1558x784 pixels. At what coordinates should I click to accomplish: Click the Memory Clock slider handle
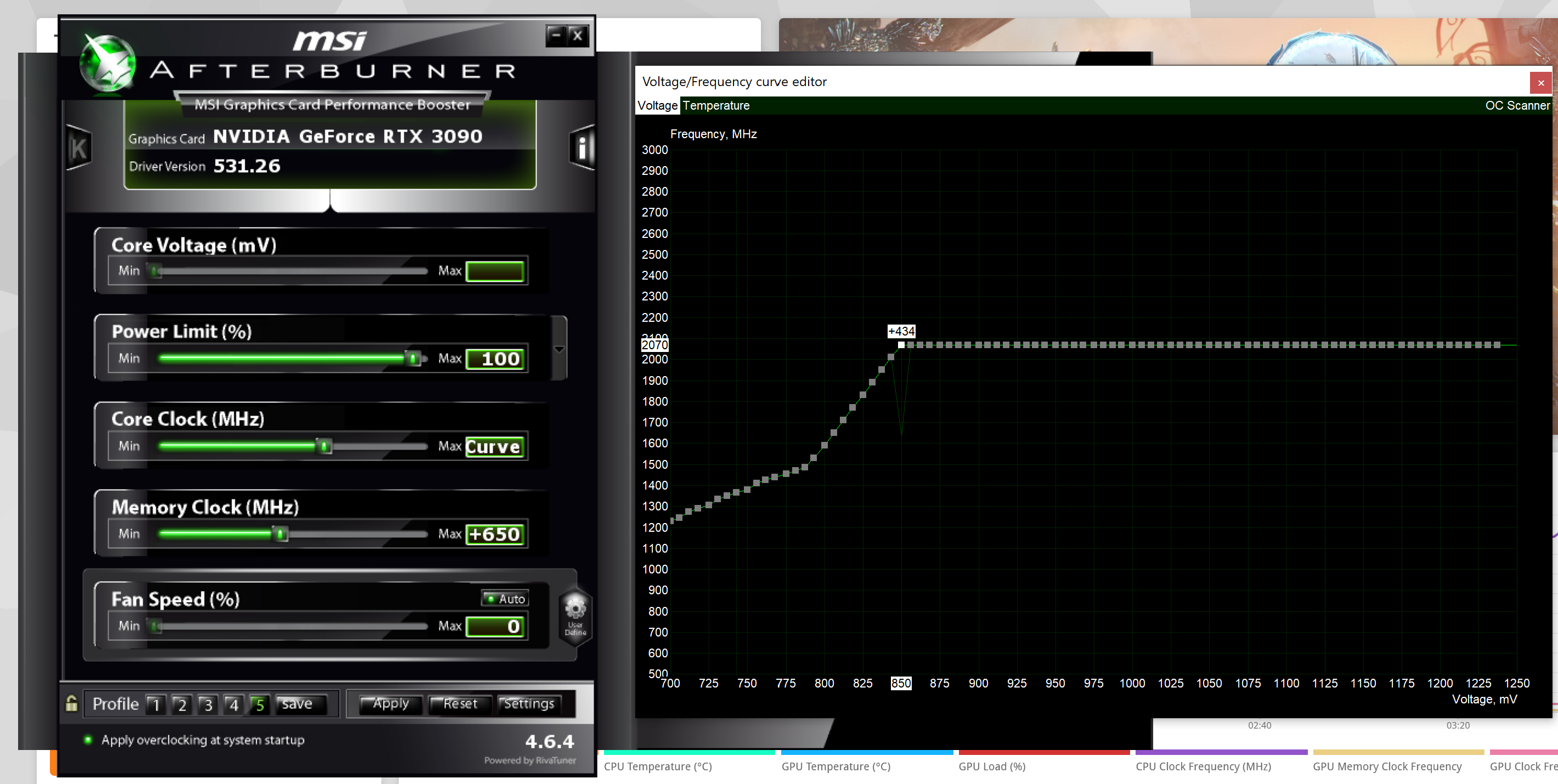tap(280, 534)
